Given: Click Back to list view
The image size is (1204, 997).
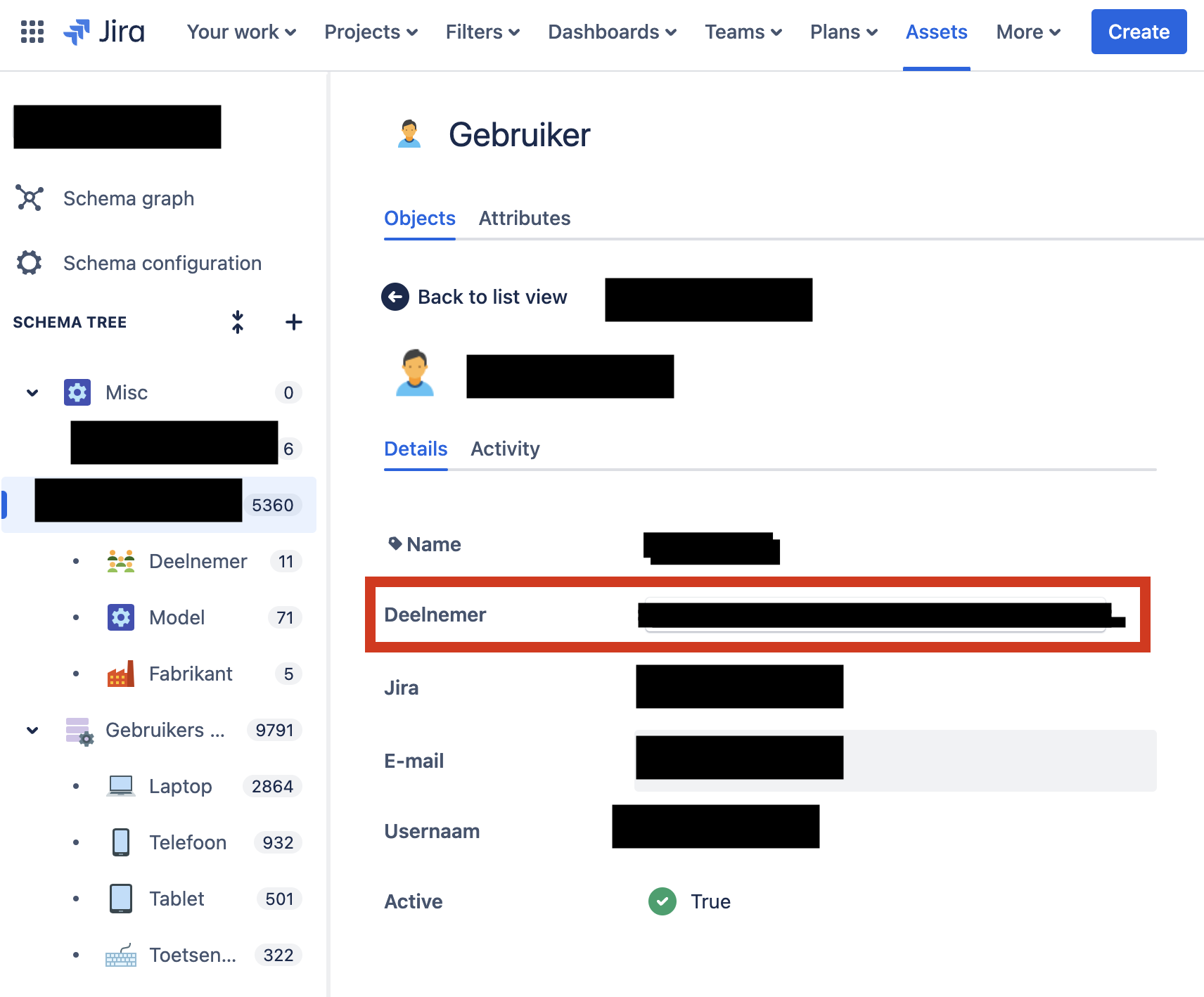Looking at the screenshot, I should (492, 297).
